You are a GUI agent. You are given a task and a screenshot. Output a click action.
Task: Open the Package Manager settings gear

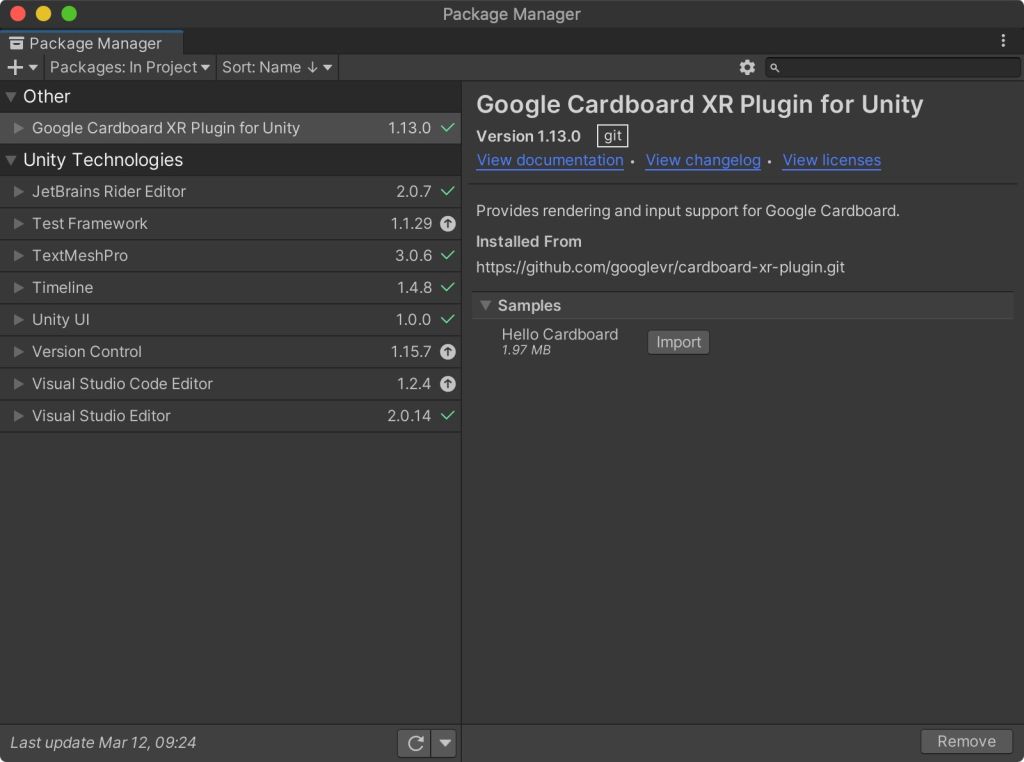pyautogui.click(x=747, y=67)
